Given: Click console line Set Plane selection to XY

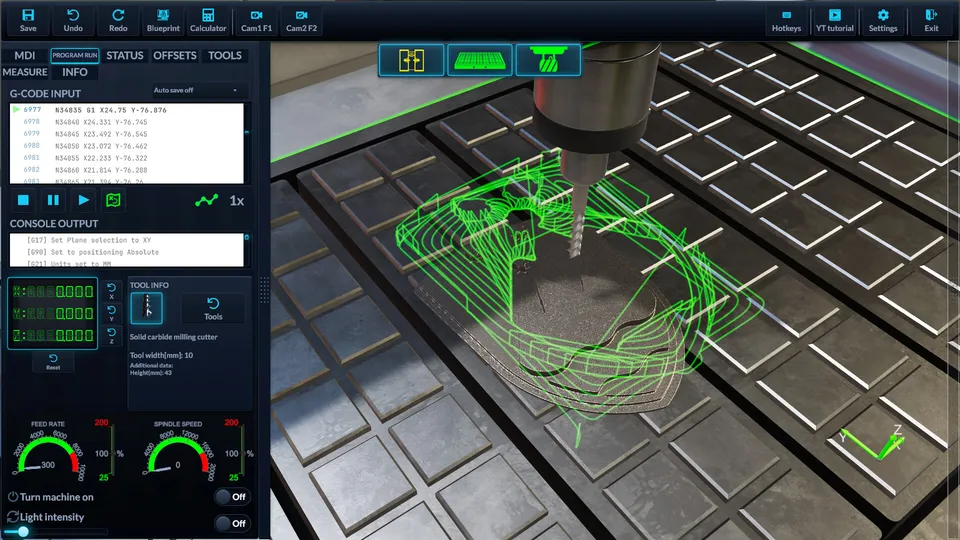Looking at the screenshot, I should (89, 240).
